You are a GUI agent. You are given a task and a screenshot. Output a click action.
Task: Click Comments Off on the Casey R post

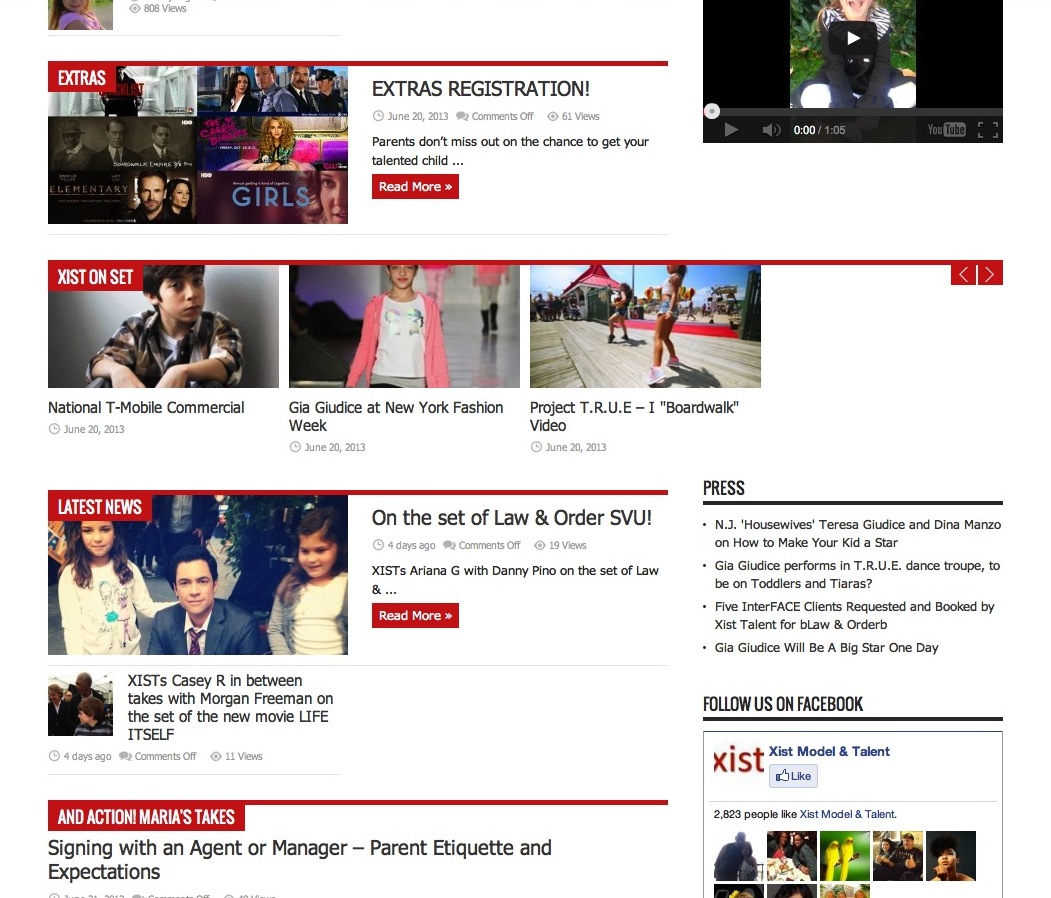(166, 757)
